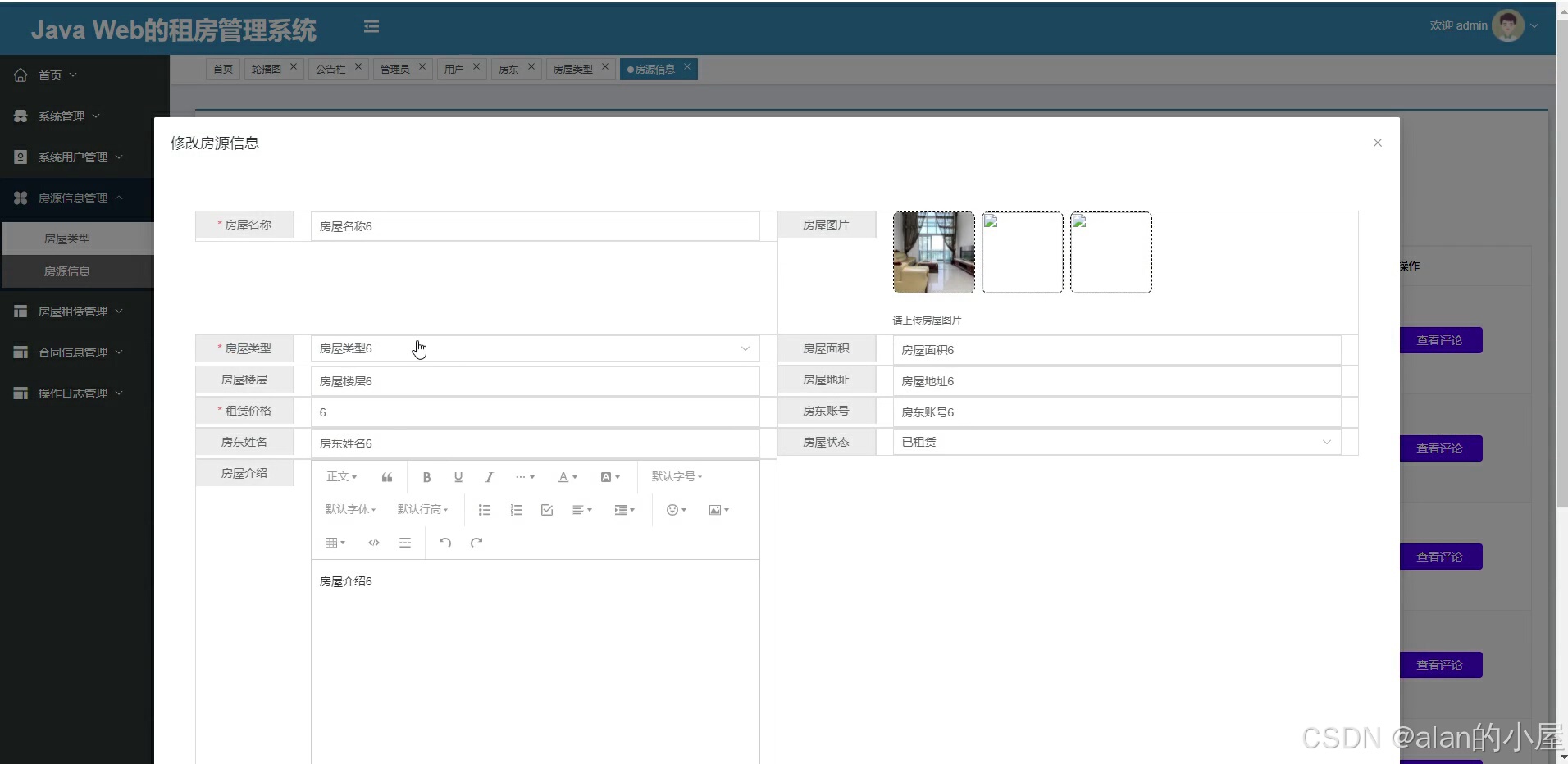Viewport: 1568px width, 764px height.
Task: Insert blockquote in the 房屋介绍 editor
Action: pyautogui.click(x=387, y=477)
